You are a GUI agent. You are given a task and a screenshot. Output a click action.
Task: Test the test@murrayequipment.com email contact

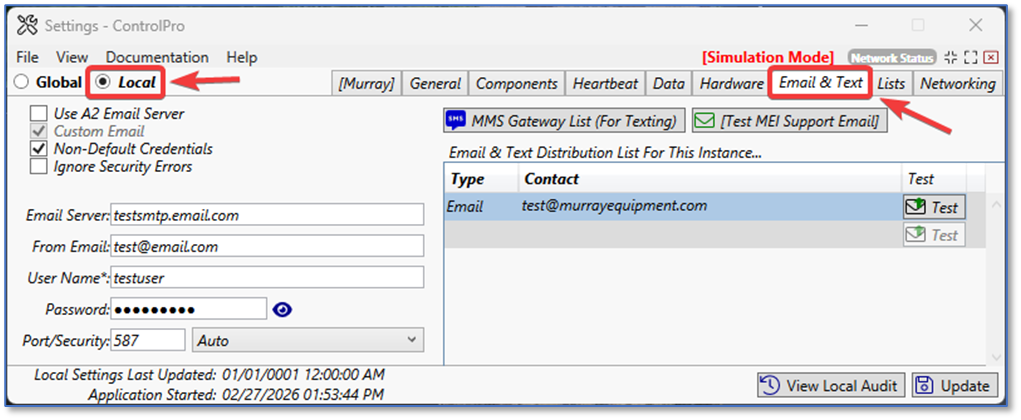(x=933, y=208)
